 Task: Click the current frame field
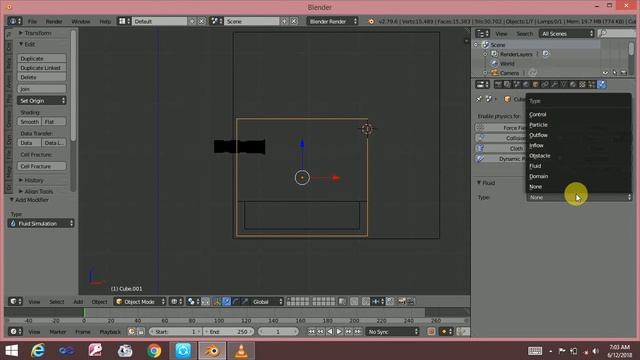coord(278,332)
